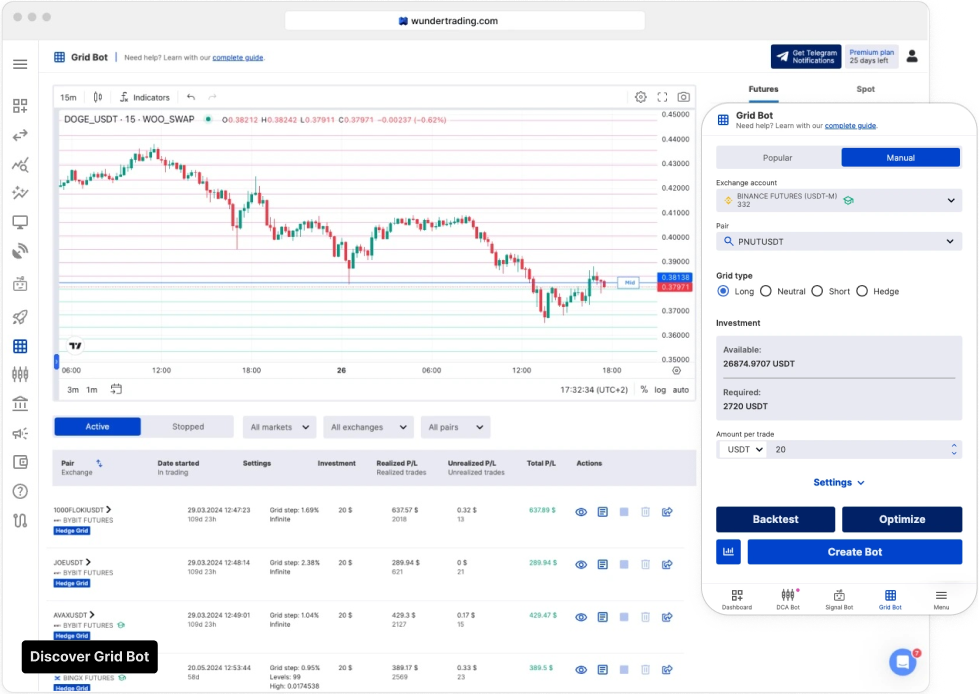Open the All markets dropdown

tap(279, 427)
